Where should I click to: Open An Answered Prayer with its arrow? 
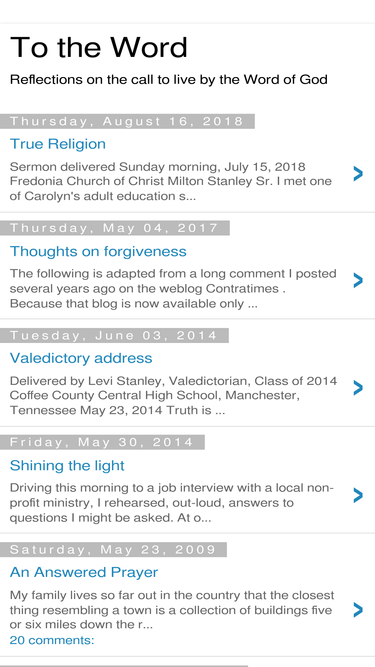pyautogui.click(x=358, y=610)
